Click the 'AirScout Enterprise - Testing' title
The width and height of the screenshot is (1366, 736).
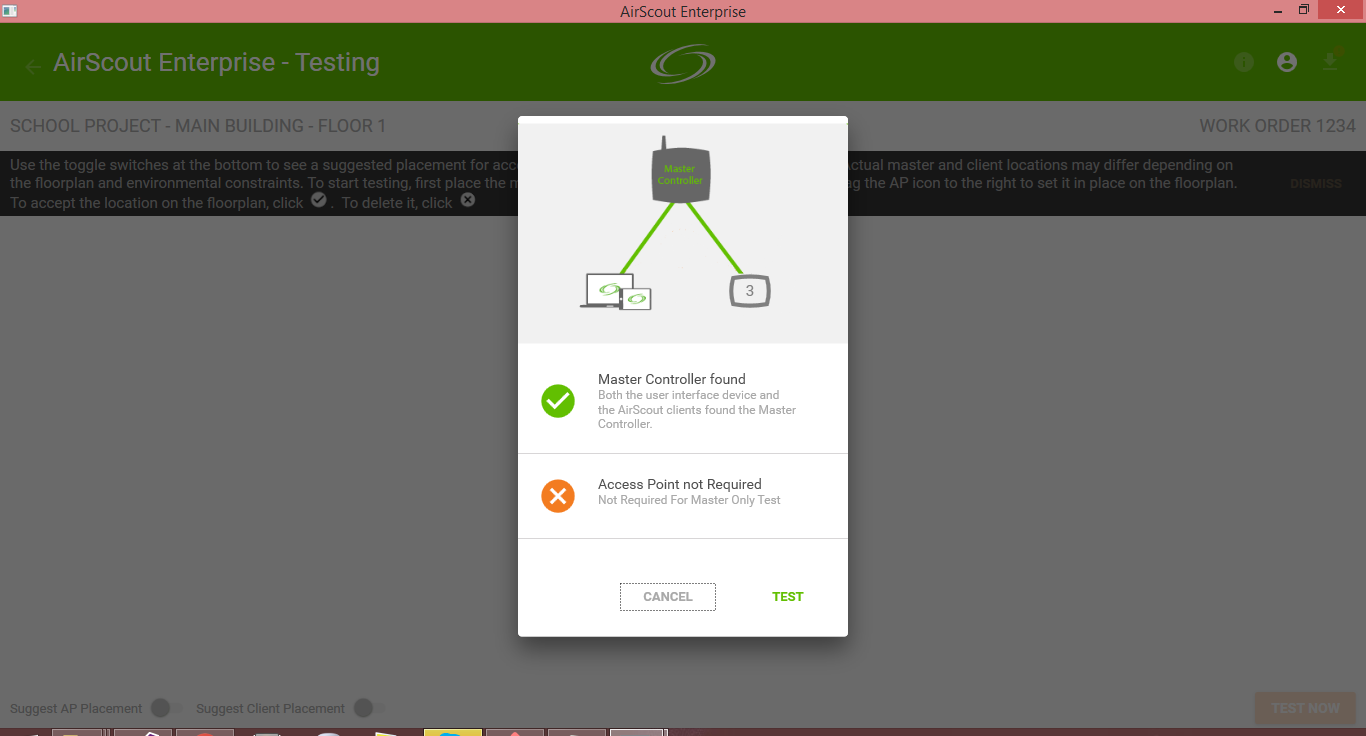(x=216, y=62)
